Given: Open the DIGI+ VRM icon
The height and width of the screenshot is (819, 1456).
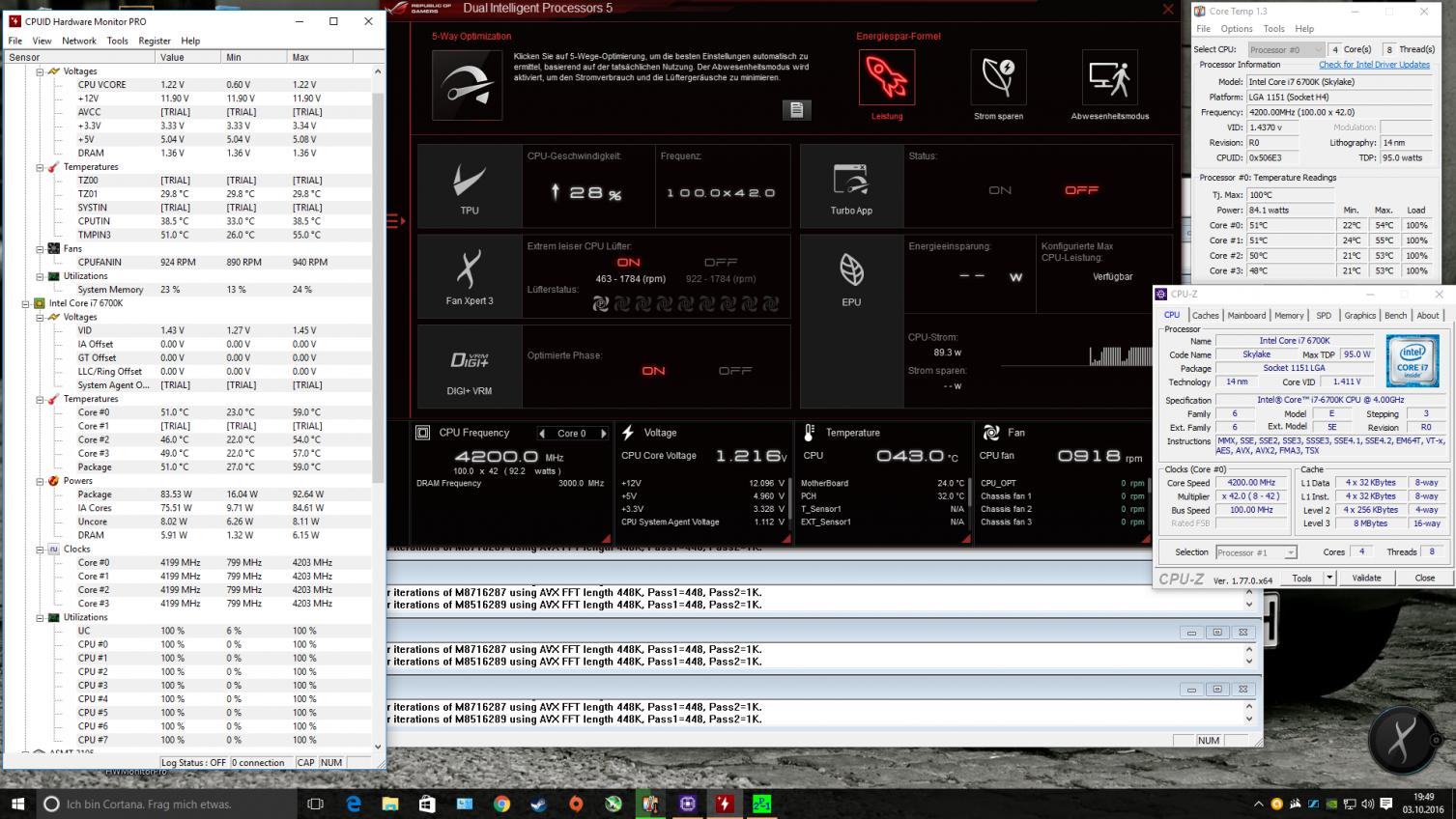Looking at the screenshot, I should [x=470, y=360].
